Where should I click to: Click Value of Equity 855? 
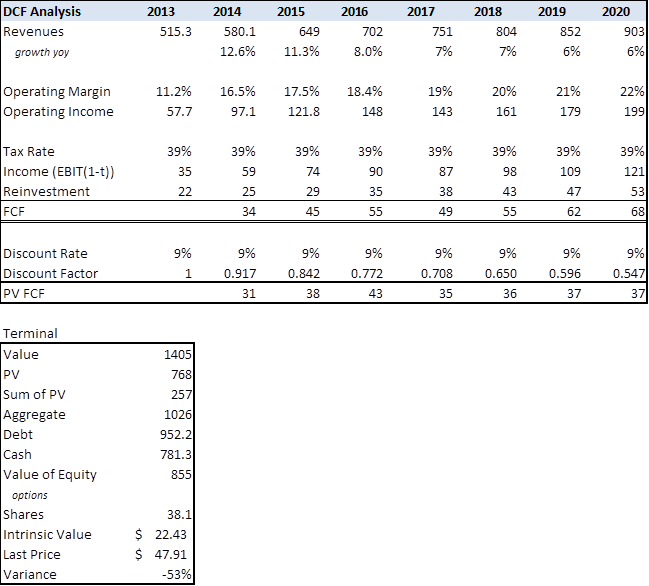(181, 474)
